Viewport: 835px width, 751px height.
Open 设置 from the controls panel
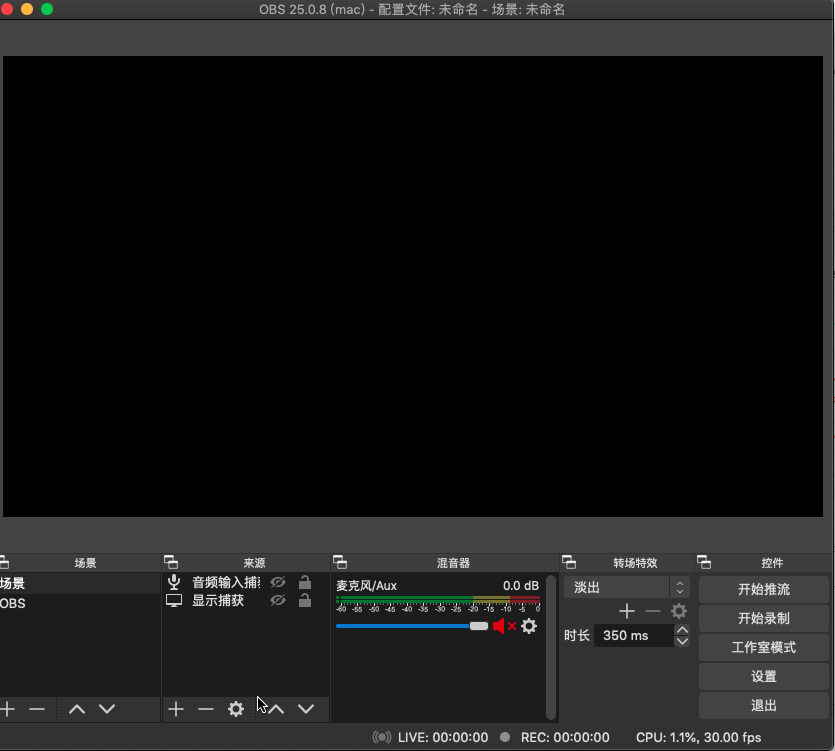(764, 676)
